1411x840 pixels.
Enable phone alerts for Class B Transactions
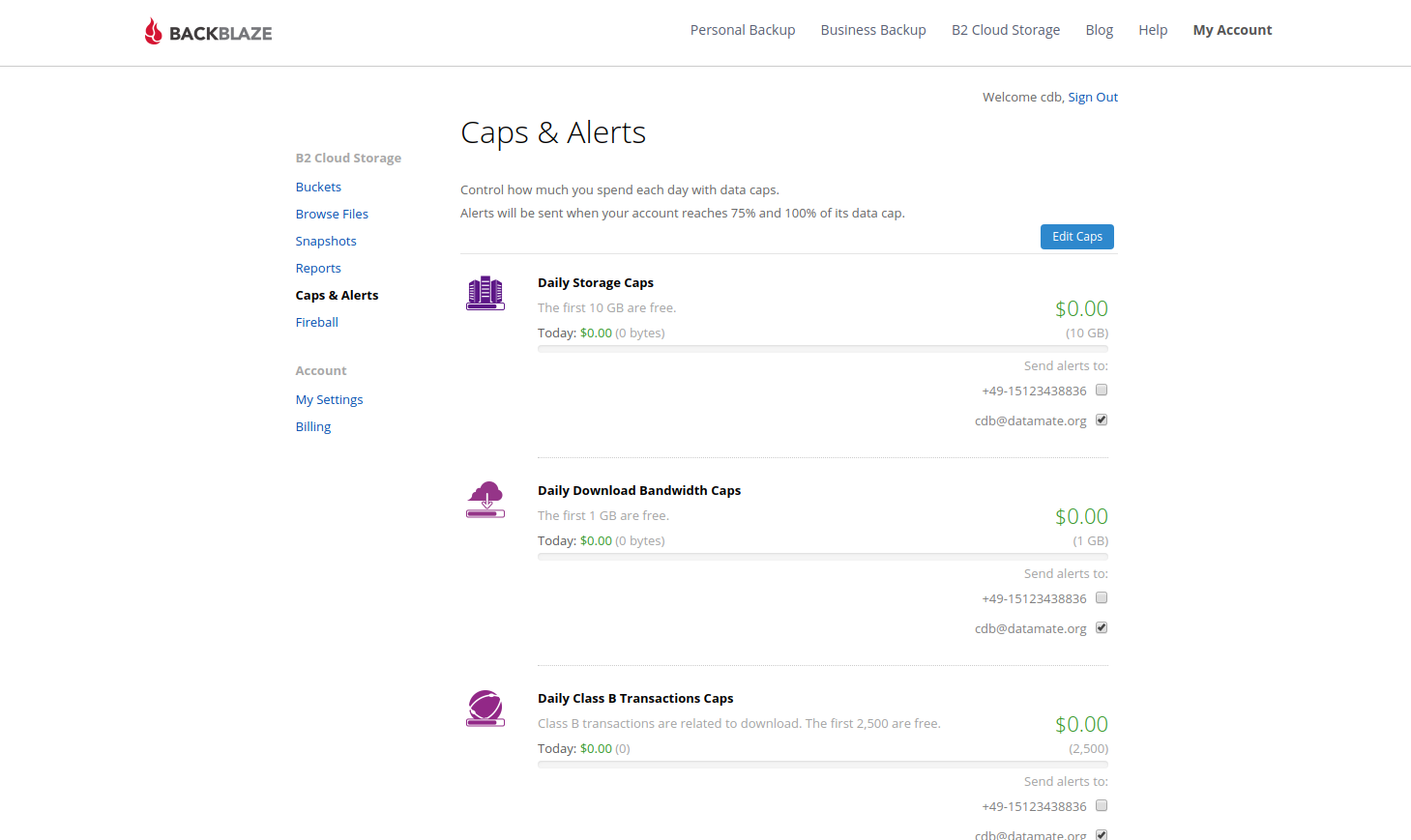[1102, 806]
